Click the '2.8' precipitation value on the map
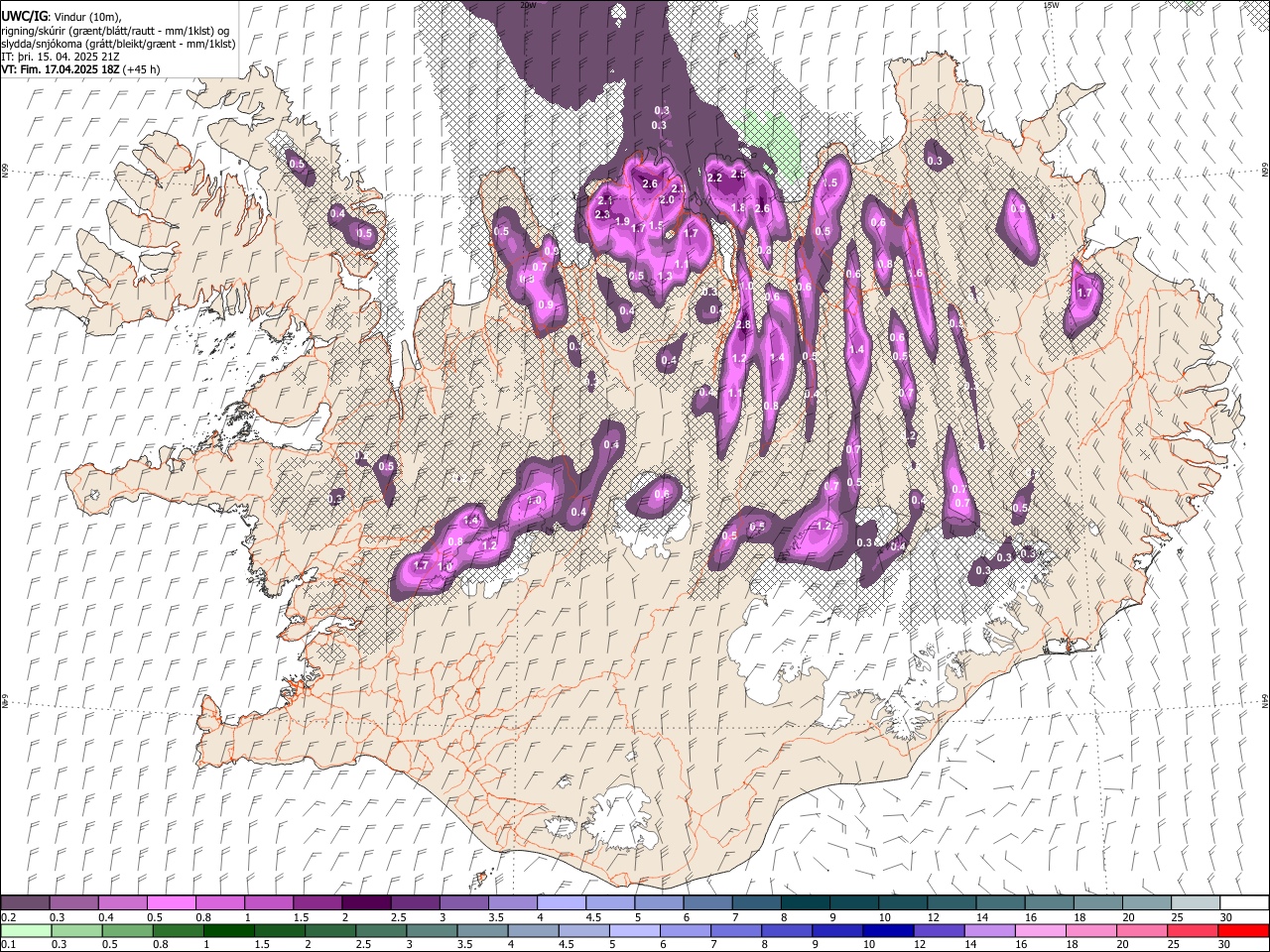This screenshot has width=1270, height=952. (743, 325)
